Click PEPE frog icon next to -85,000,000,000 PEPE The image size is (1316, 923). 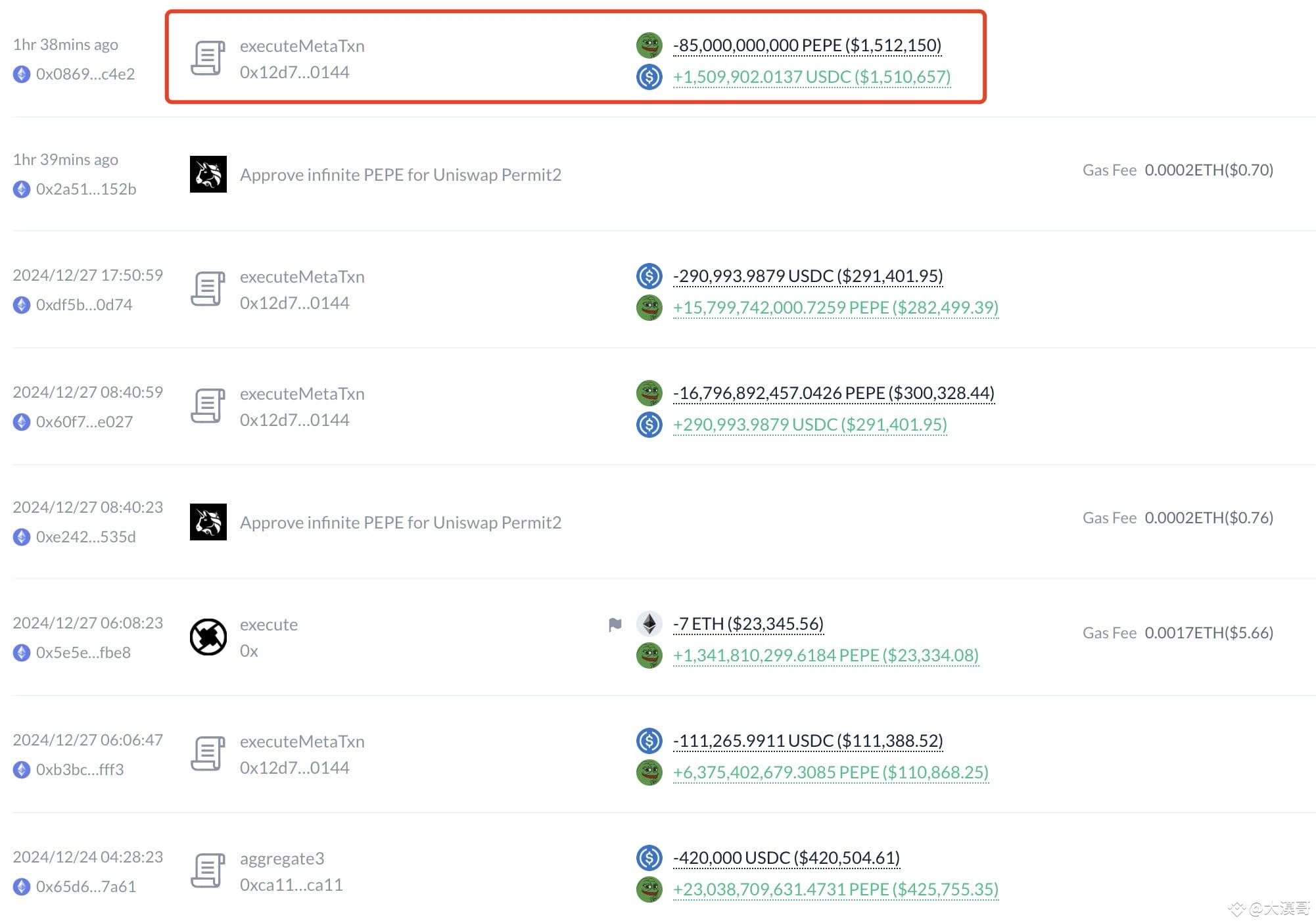(649, 45)
